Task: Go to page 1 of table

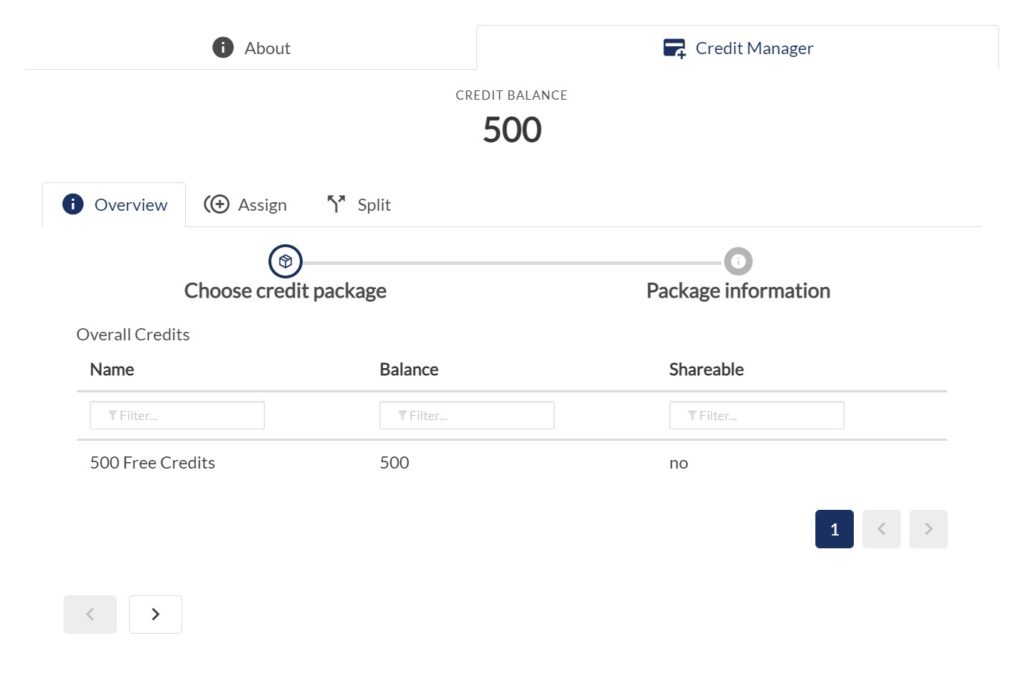Action: coord(834,529)
